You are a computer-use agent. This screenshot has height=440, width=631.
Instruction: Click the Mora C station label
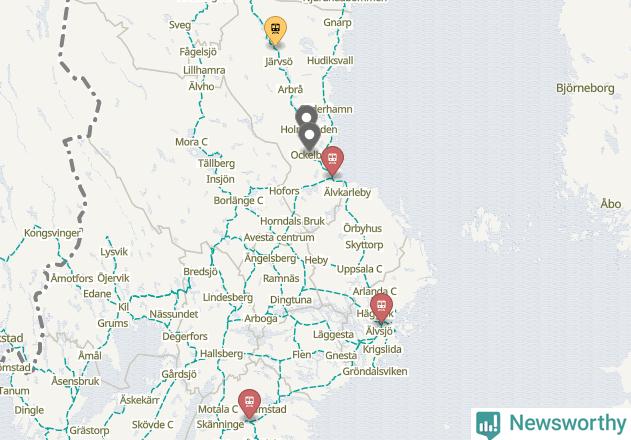pyautogui.click(x=191, y=142)
